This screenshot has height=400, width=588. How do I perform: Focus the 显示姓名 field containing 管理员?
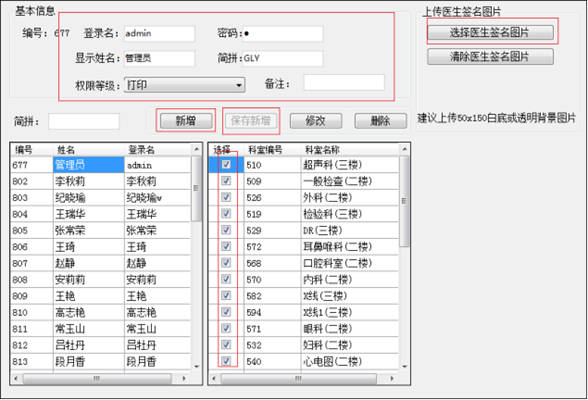[159, 58]
